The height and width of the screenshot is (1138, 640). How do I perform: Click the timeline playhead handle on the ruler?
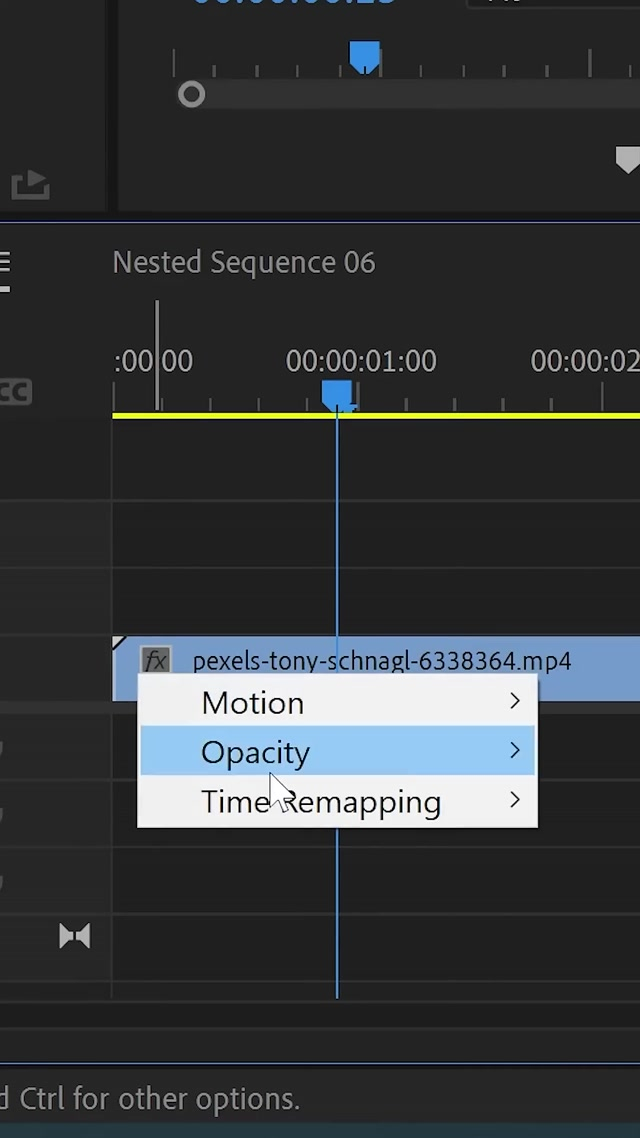click(x=337, y=395)
